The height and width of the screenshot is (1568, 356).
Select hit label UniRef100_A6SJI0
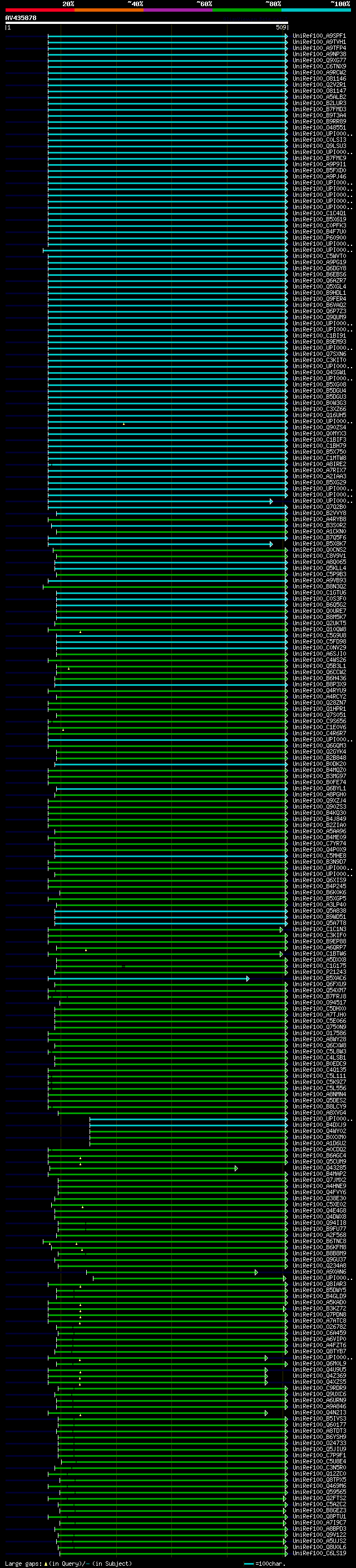tap(319, 654)
